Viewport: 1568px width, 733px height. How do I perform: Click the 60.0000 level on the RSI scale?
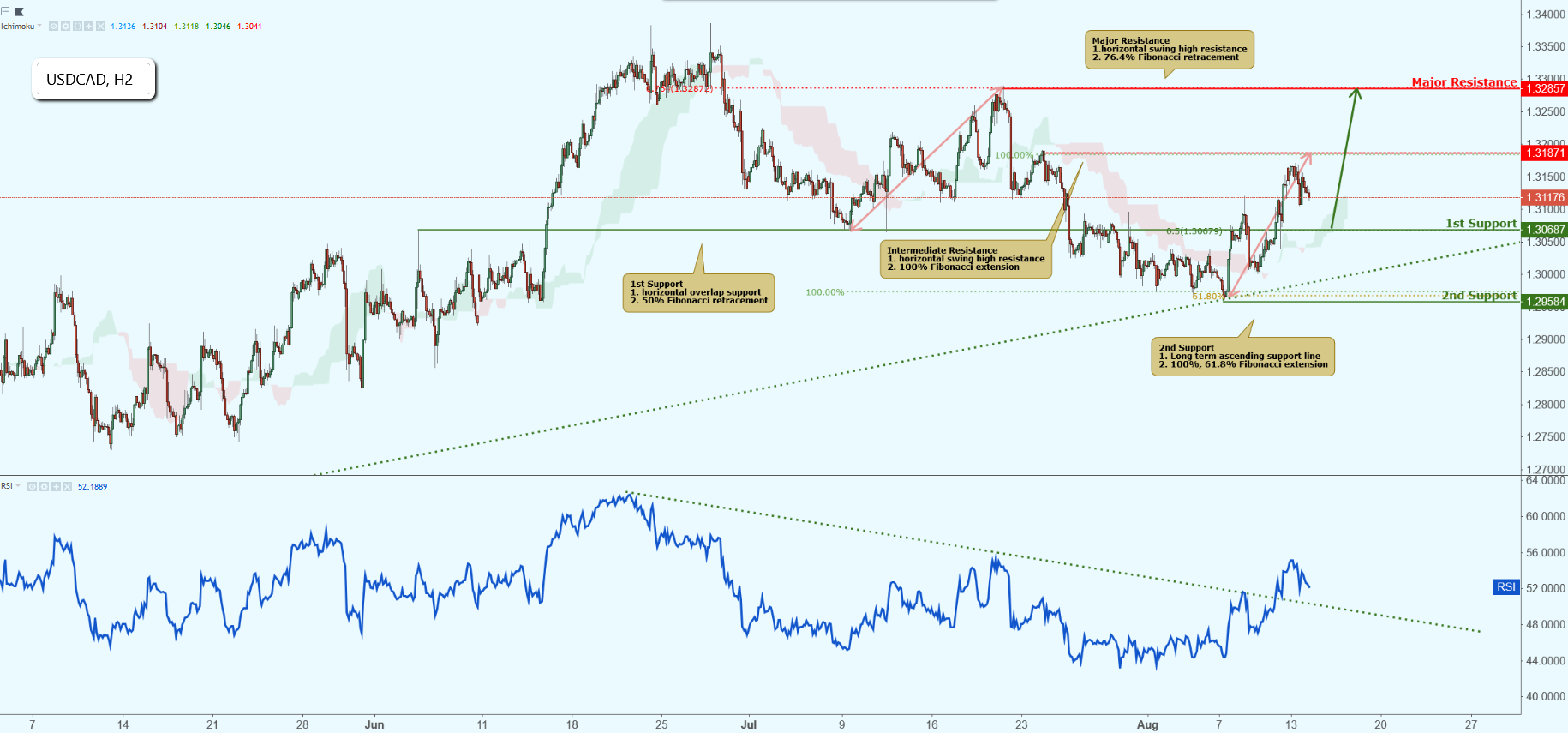pyautogui.click(x=1546, y=516)
